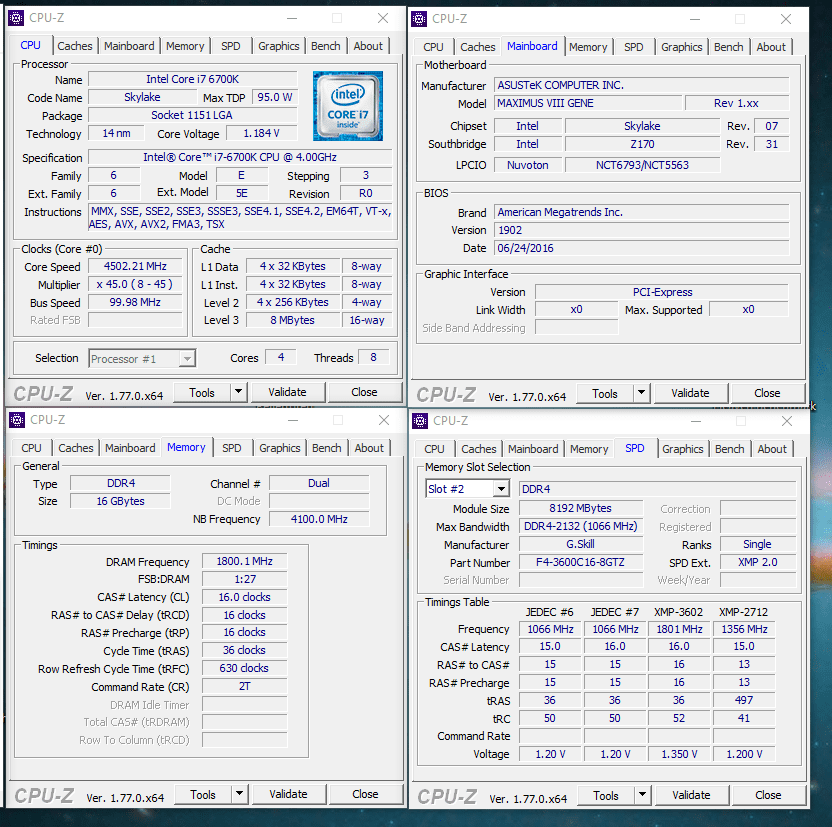Click the Tools button in the SPD window
832x827 pixels.
[606, 796]
